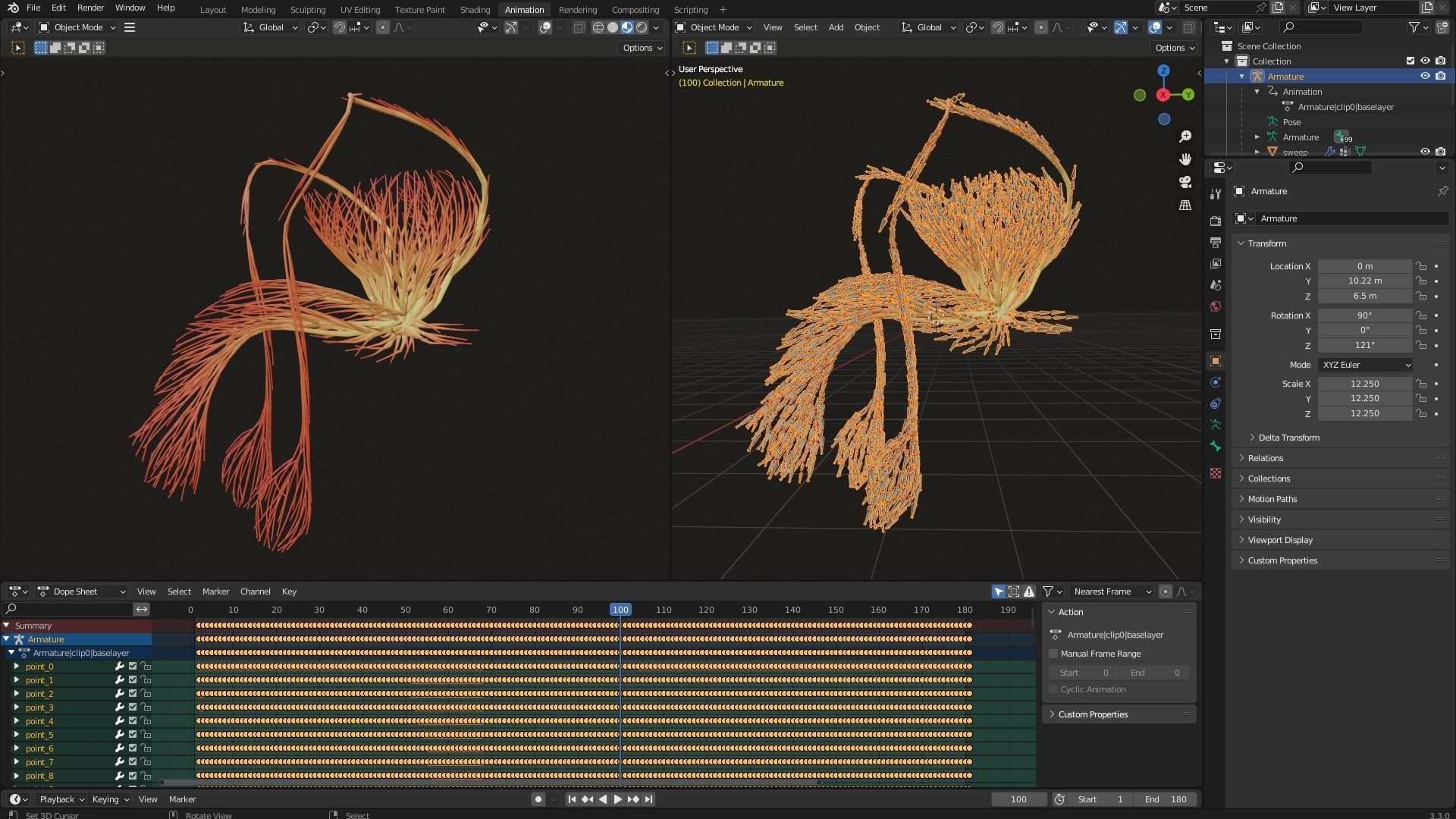
Task: Open the Object properties tab
Action: [x=1216, y=361]
